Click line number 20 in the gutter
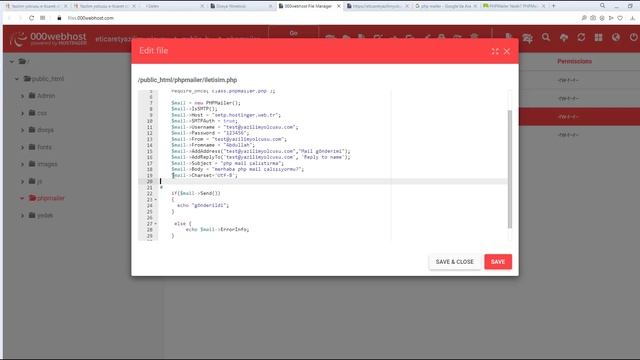 pos(150,181)
